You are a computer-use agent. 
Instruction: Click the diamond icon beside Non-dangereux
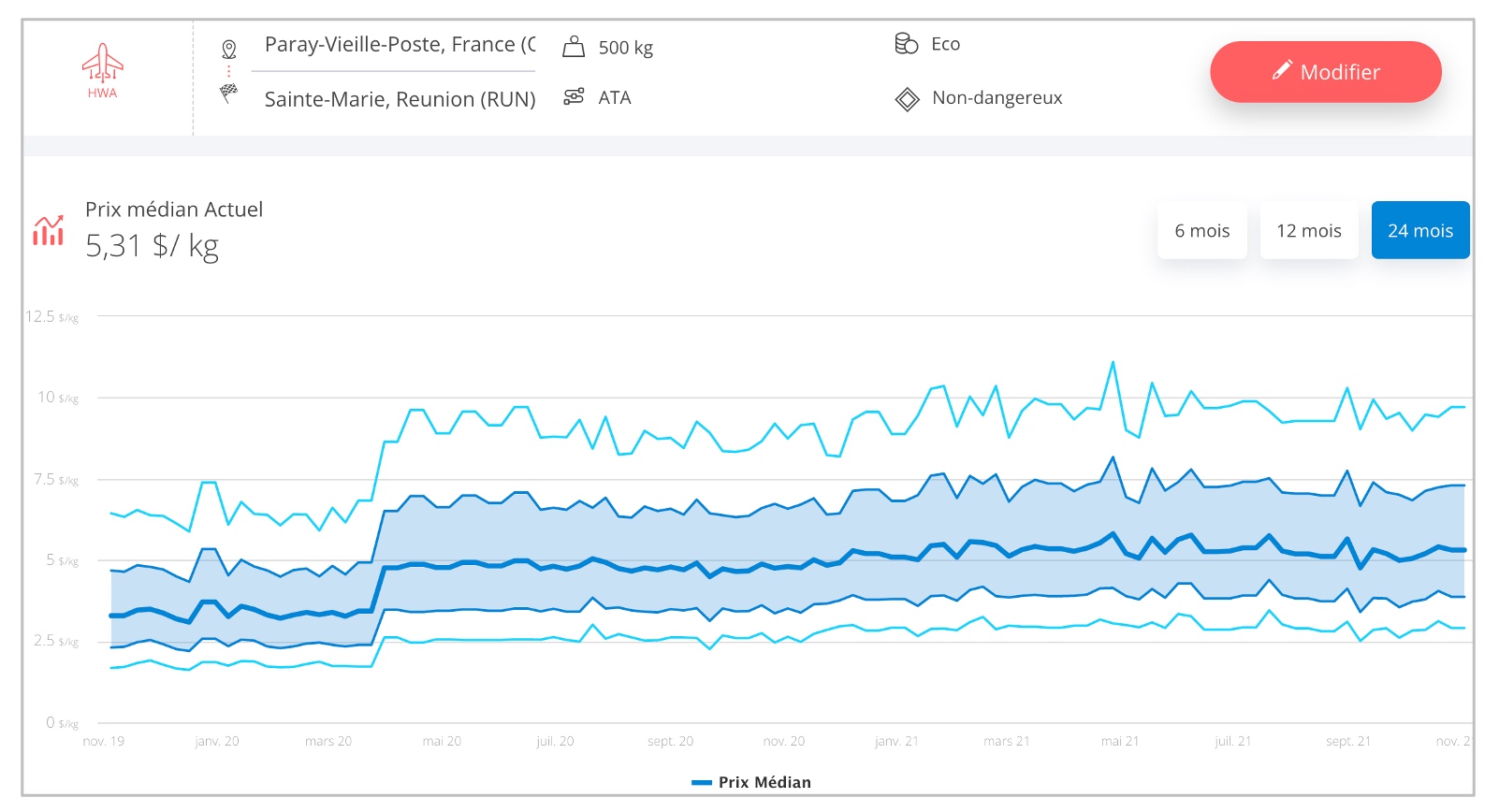tap(907, 98)
